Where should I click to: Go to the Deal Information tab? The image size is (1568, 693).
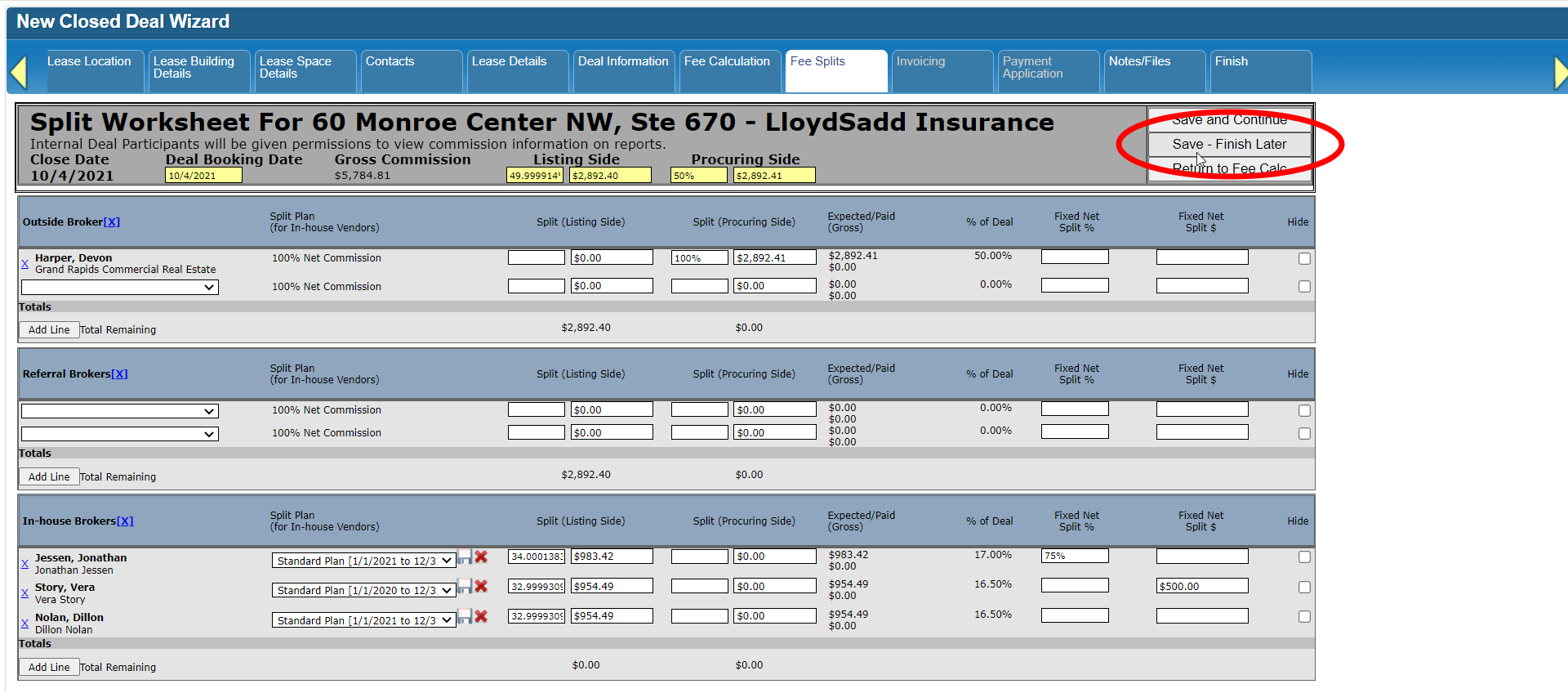pos(622,62)
